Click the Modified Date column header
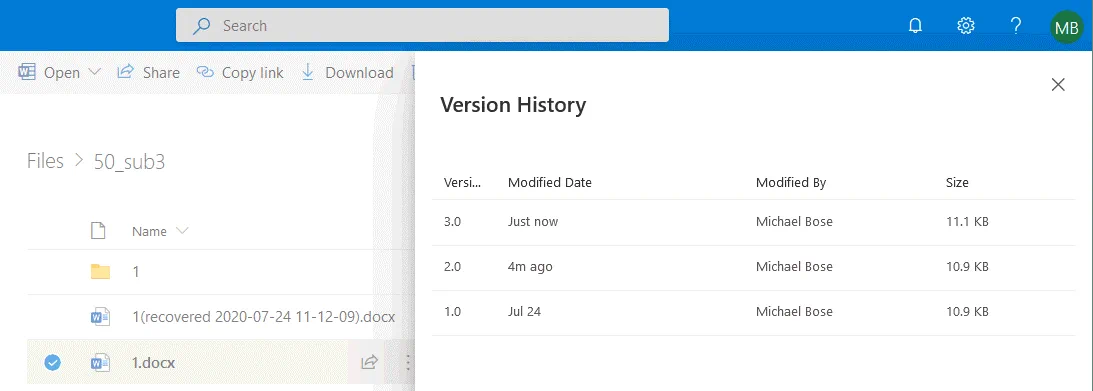 549,183
